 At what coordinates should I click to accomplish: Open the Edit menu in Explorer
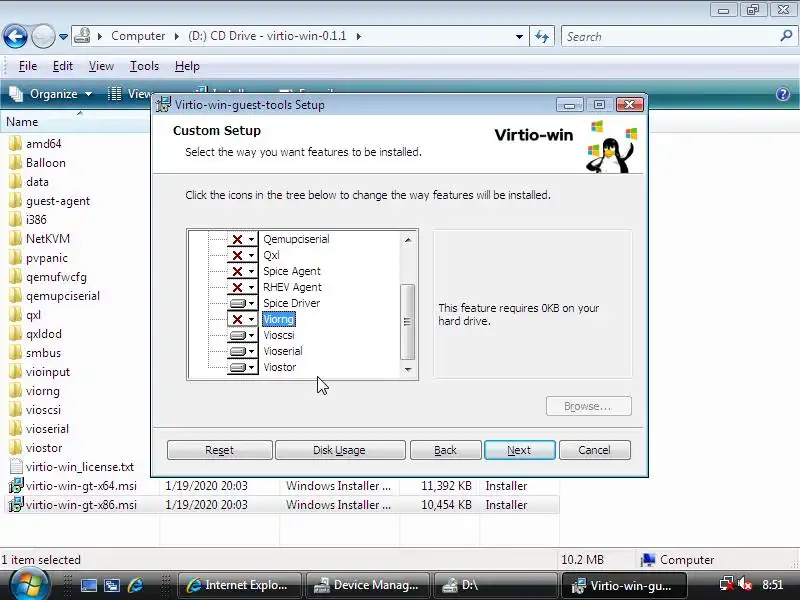pyautogui.click(x=63, y=66)
